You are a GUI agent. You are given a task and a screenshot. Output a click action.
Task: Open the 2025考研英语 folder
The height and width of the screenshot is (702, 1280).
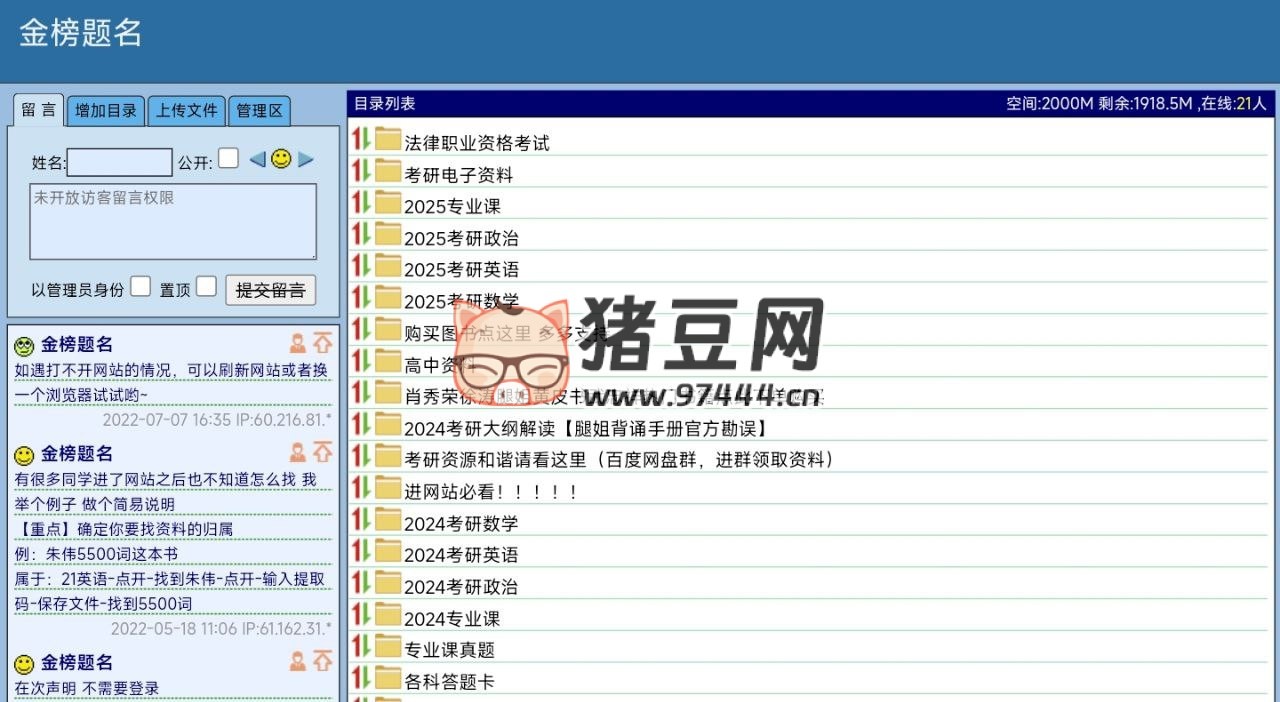pos(460,268)
